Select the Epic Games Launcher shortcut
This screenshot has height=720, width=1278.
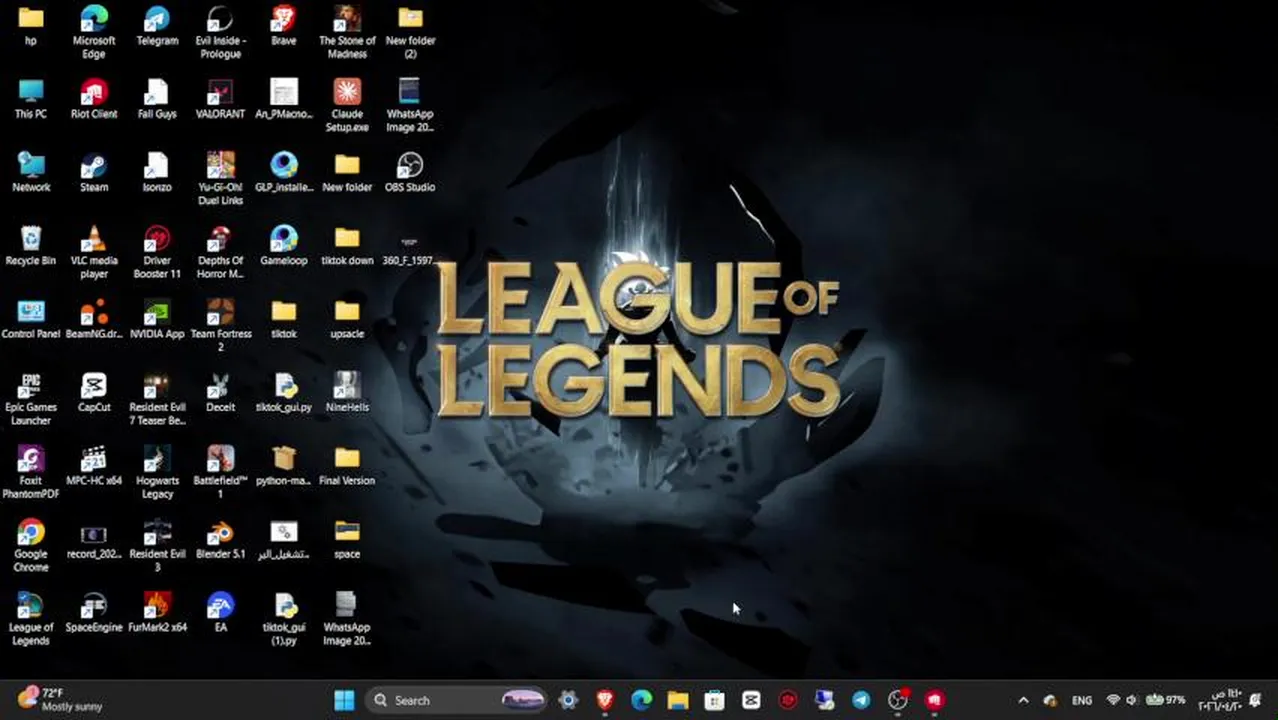pyautogui.click(x=31, y=398)
